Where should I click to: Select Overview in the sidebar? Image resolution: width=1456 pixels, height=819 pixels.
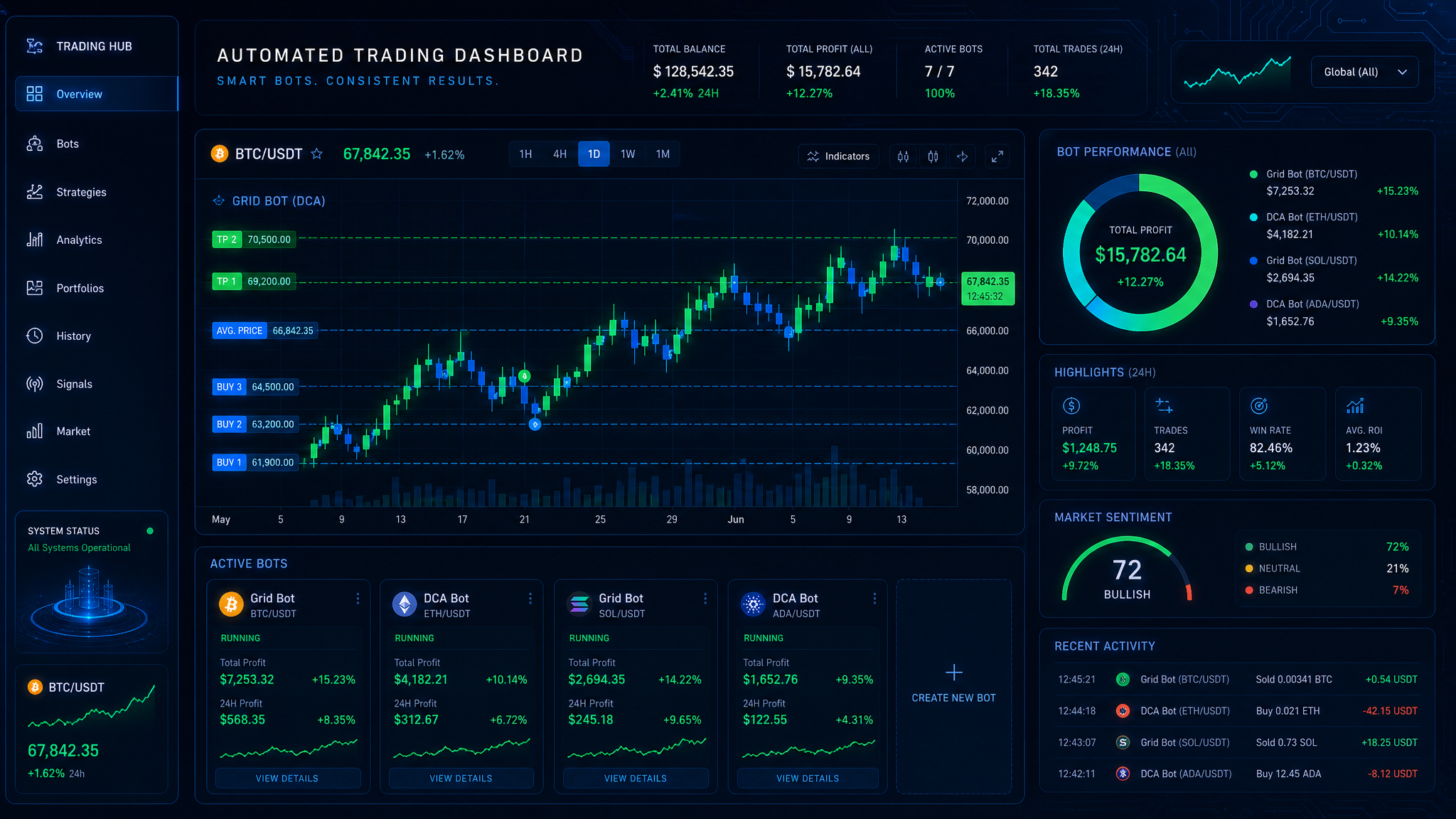96,94
